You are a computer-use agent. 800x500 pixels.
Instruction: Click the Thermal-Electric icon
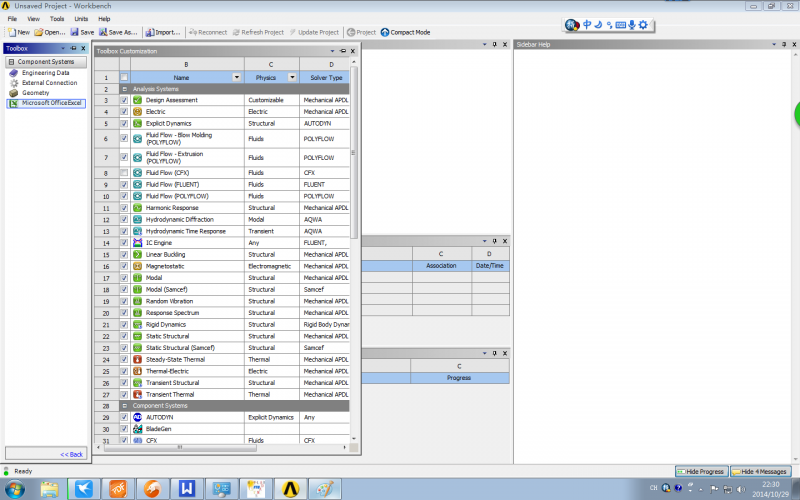(x=137, y=371)
